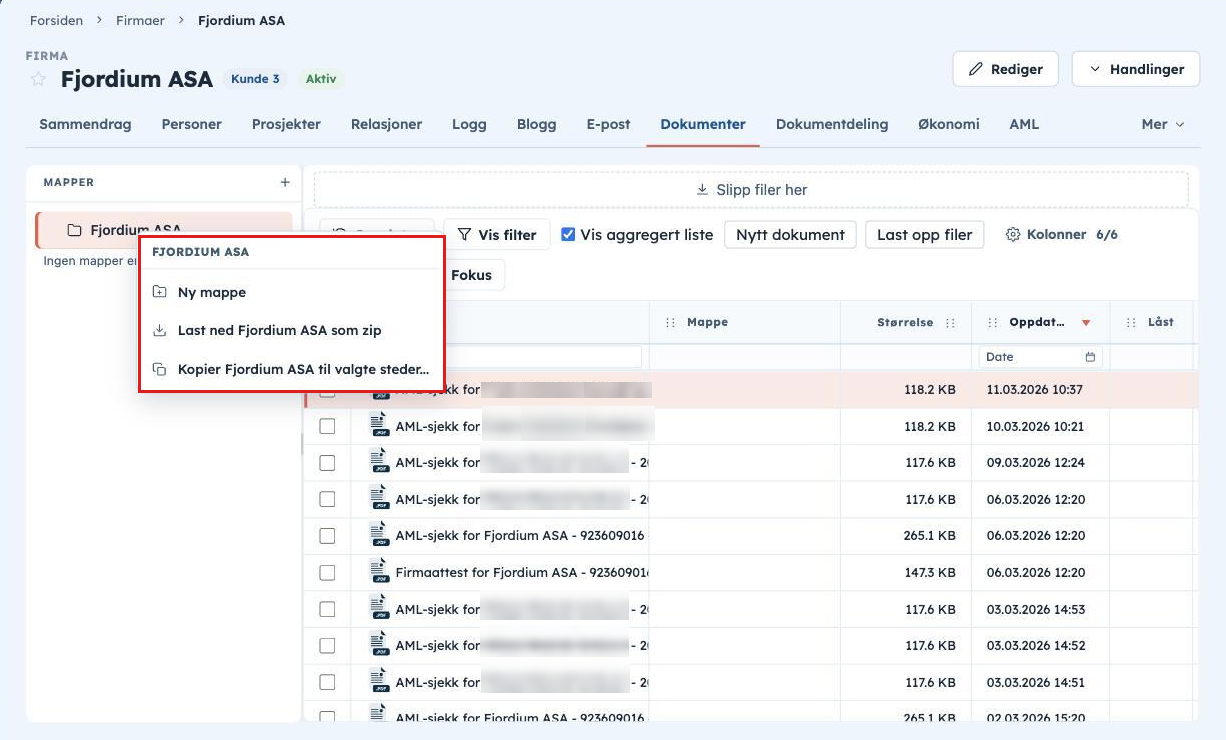This screenshot has height=740, width=1226.
Task: Go to the AML tab
Action: (x=1024, y=124)
